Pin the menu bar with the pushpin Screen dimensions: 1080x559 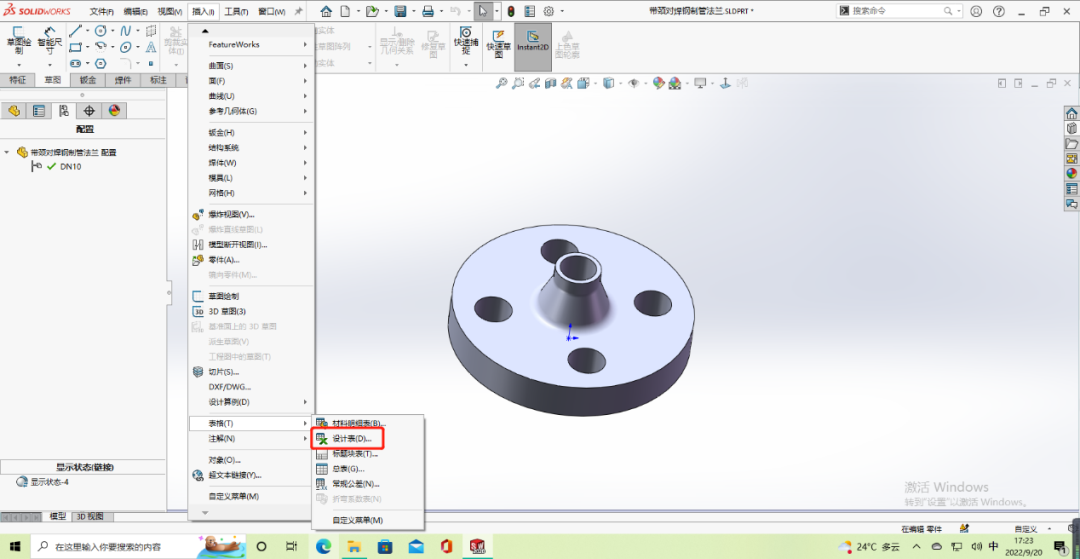coord(298,12)
